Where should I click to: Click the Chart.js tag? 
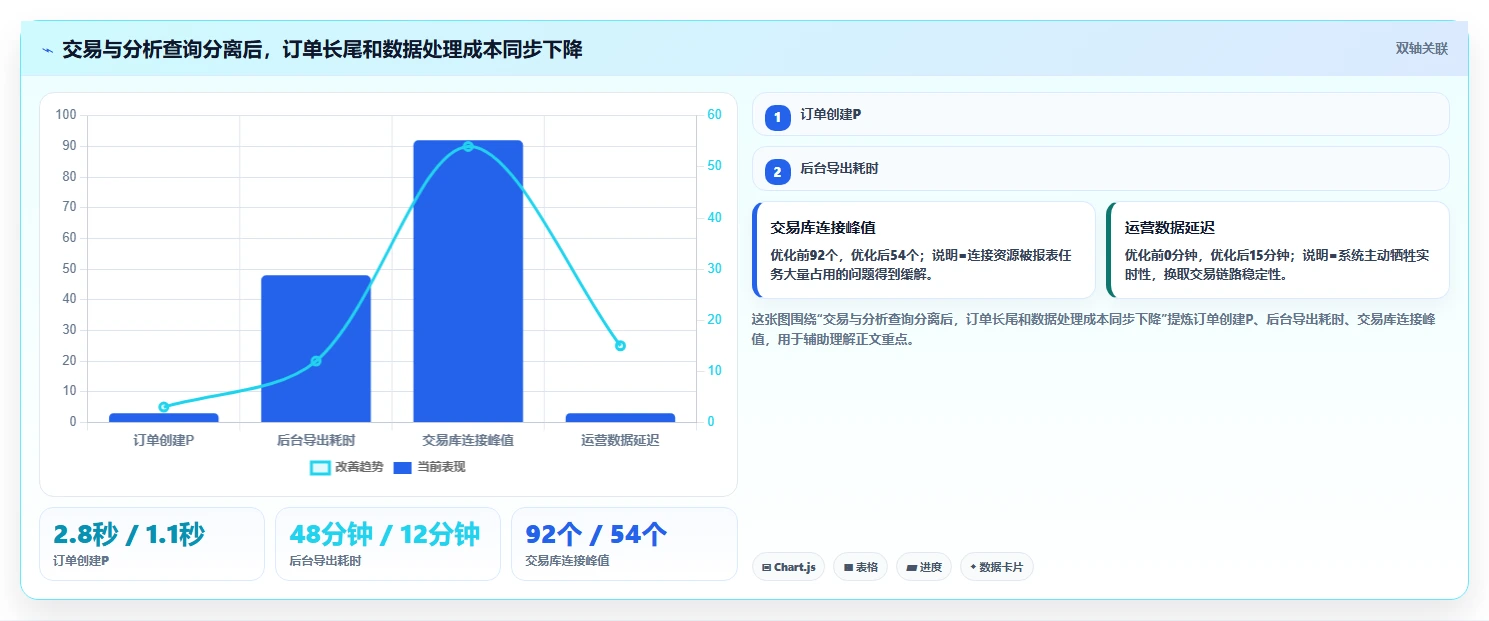[x=788, y=567]
